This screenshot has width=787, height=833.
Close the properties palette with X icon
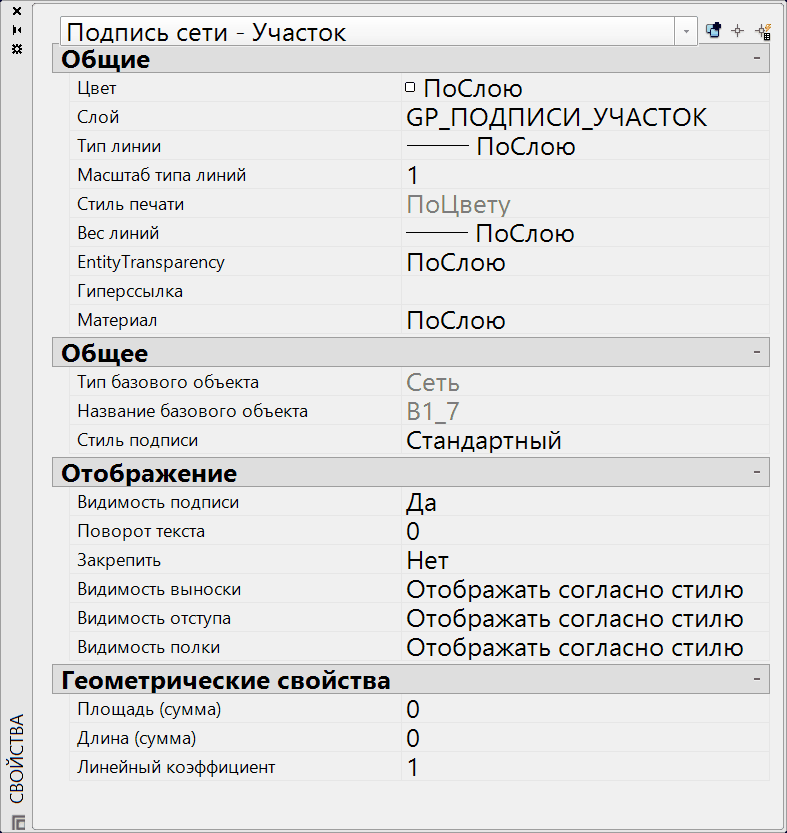pos(17,11)
